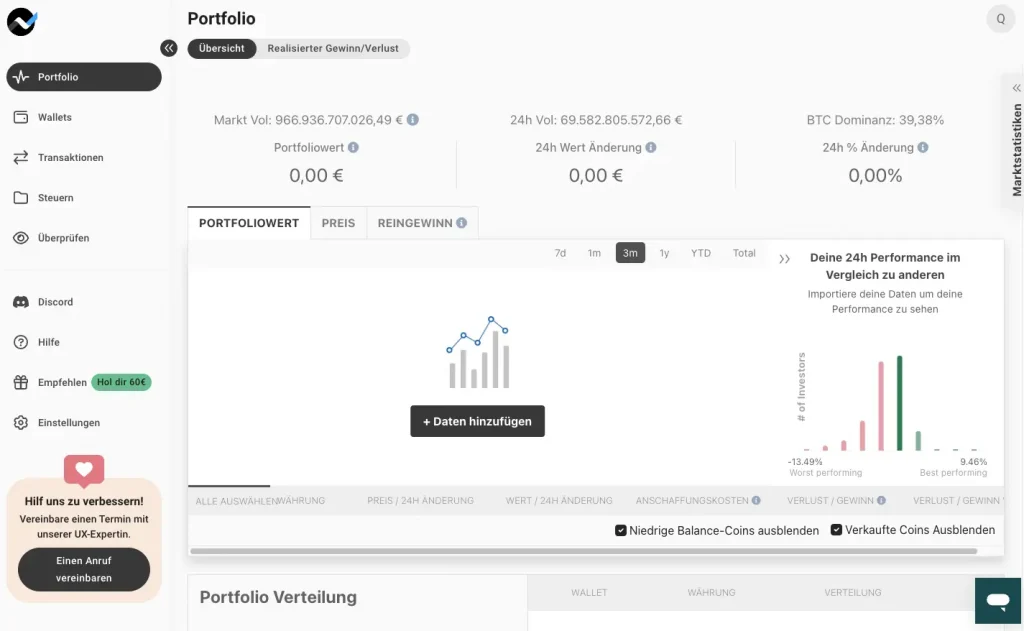Uncheck Verkaufte Coins Ausblenden checkbox
This screenshot has width=1024, height=631.
tap(837, 530)
